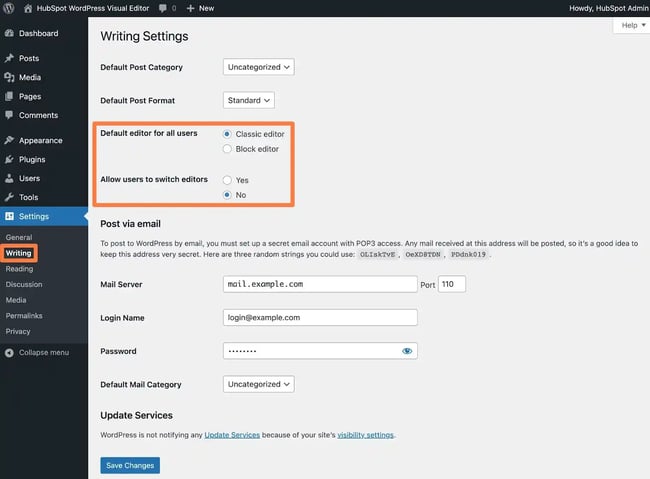
Task: Click the plus icon next to New
Action: (x=190, y=8)
